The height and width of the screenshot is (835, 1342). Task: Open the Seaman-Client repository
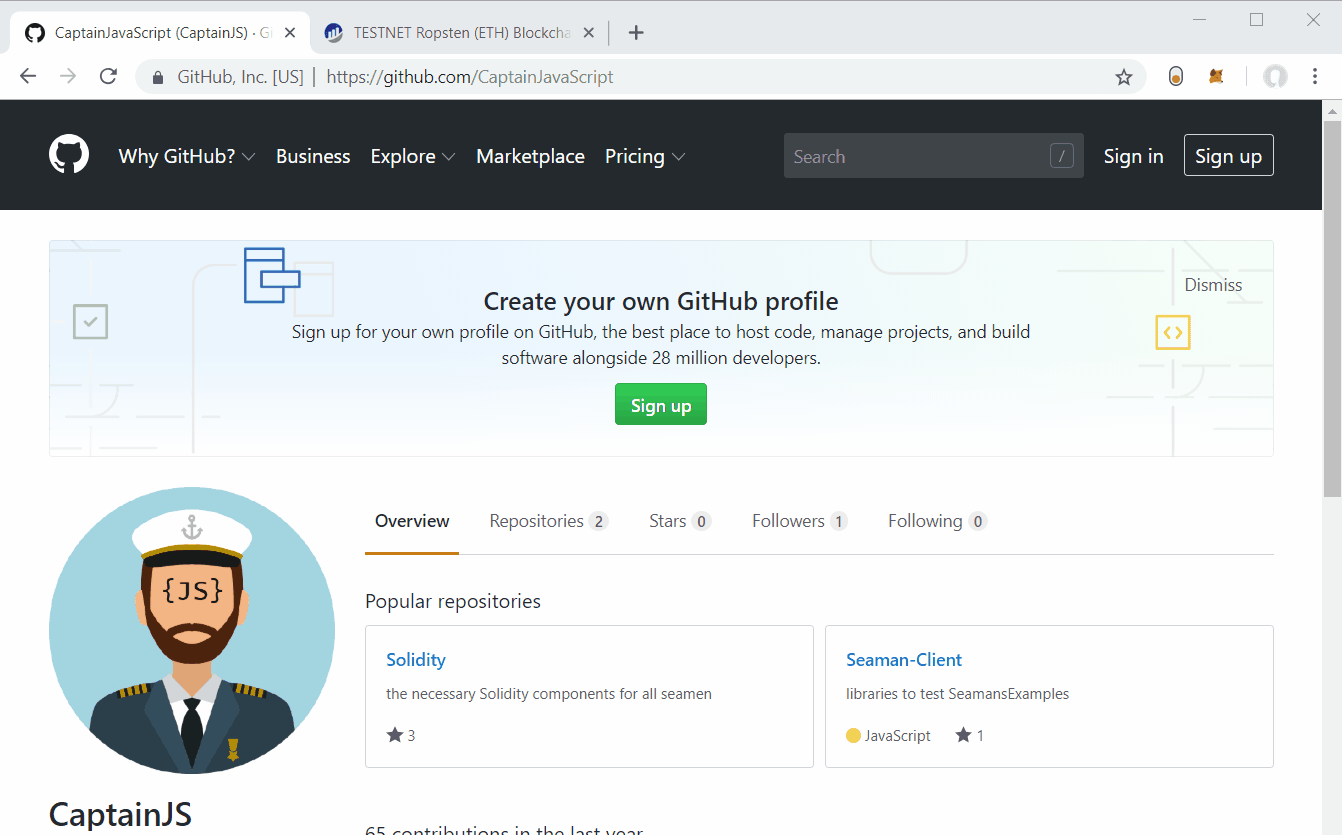click(x=904, y=660)
